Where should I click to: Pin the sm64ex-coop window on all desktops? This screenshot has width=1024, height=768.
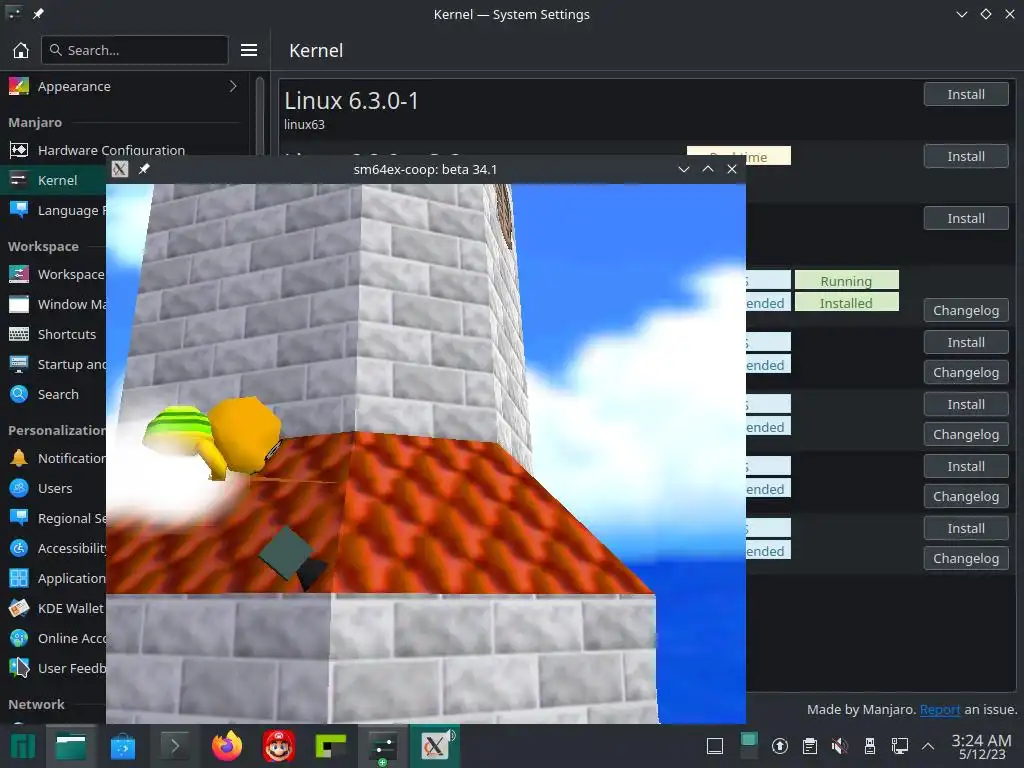click(x=144, y=169)
